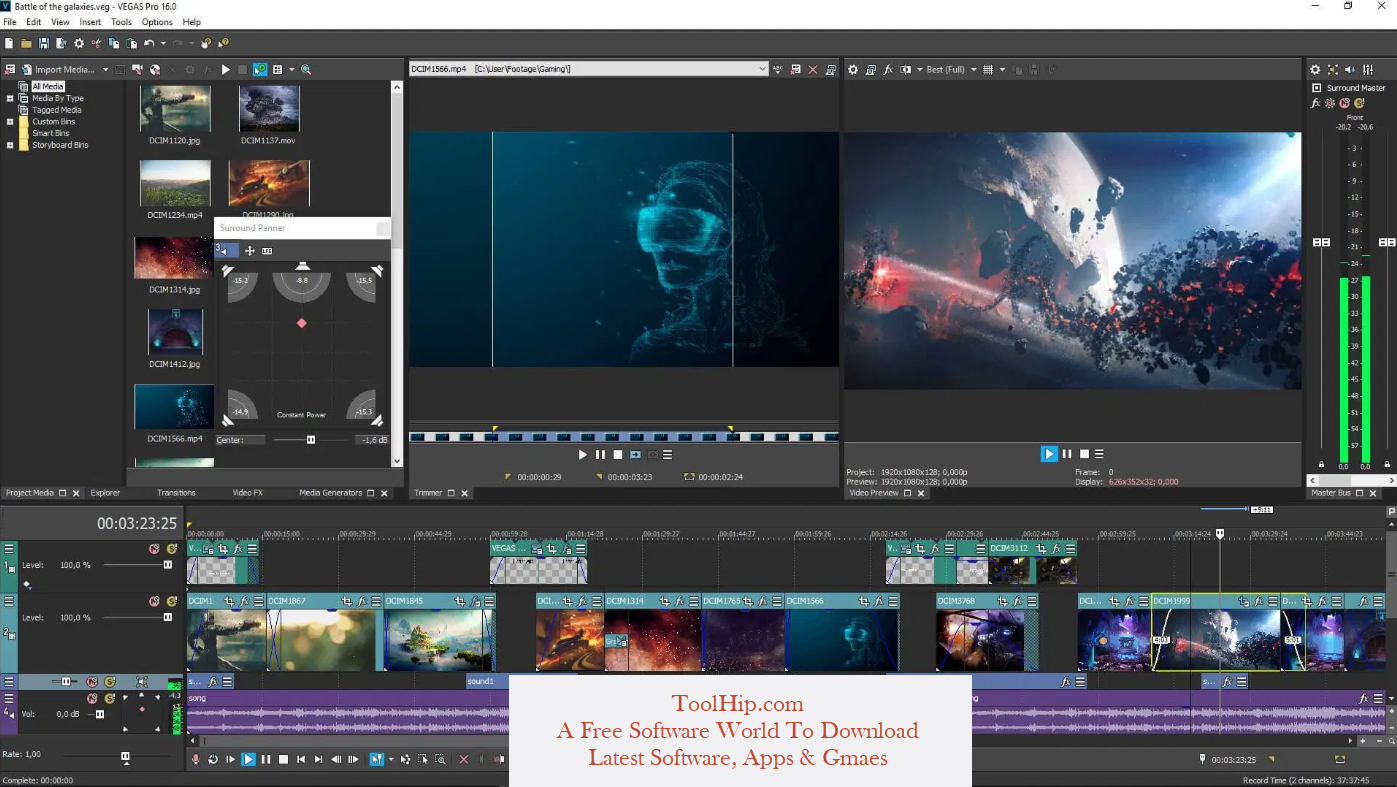This screenshot has width=1397, height=787.
Task: Solo video track 2
Action: (x=171, y=602)
